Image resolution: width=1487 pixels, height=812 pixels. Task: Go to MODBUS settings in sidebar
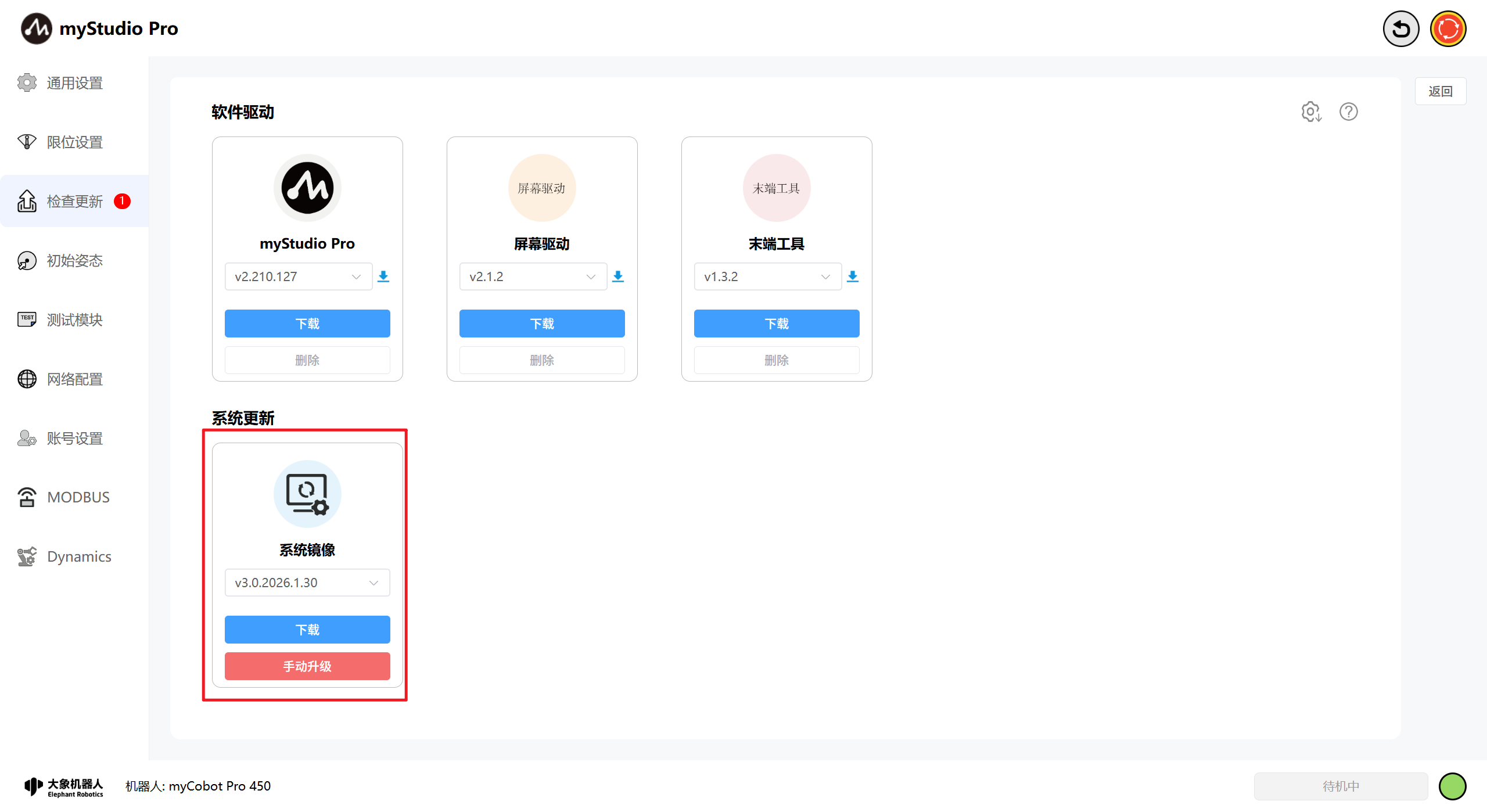pos(78,497)
